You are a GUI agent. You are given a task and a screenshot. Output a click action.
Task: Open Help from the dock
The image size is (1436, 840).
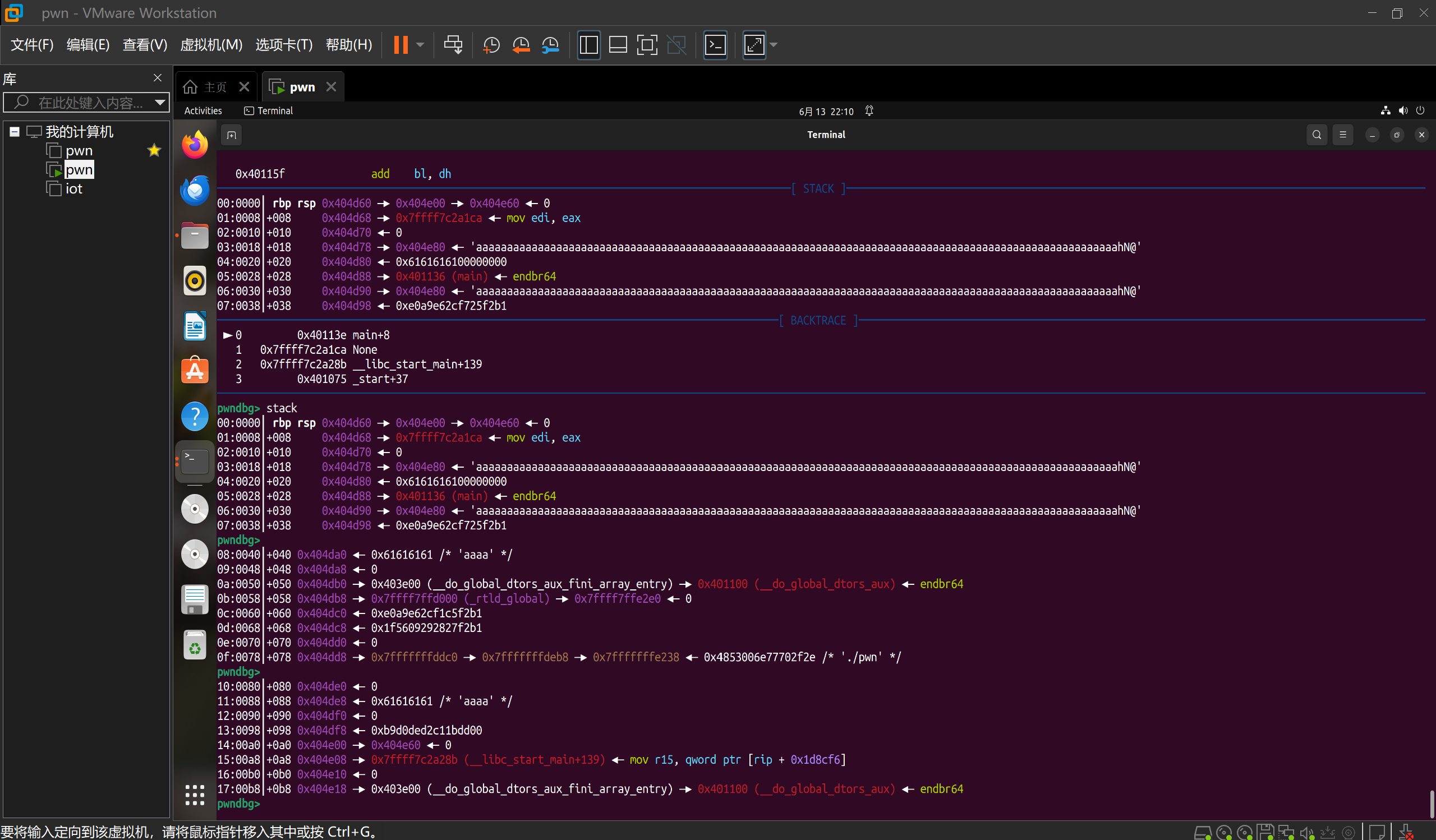pos(195,416)
